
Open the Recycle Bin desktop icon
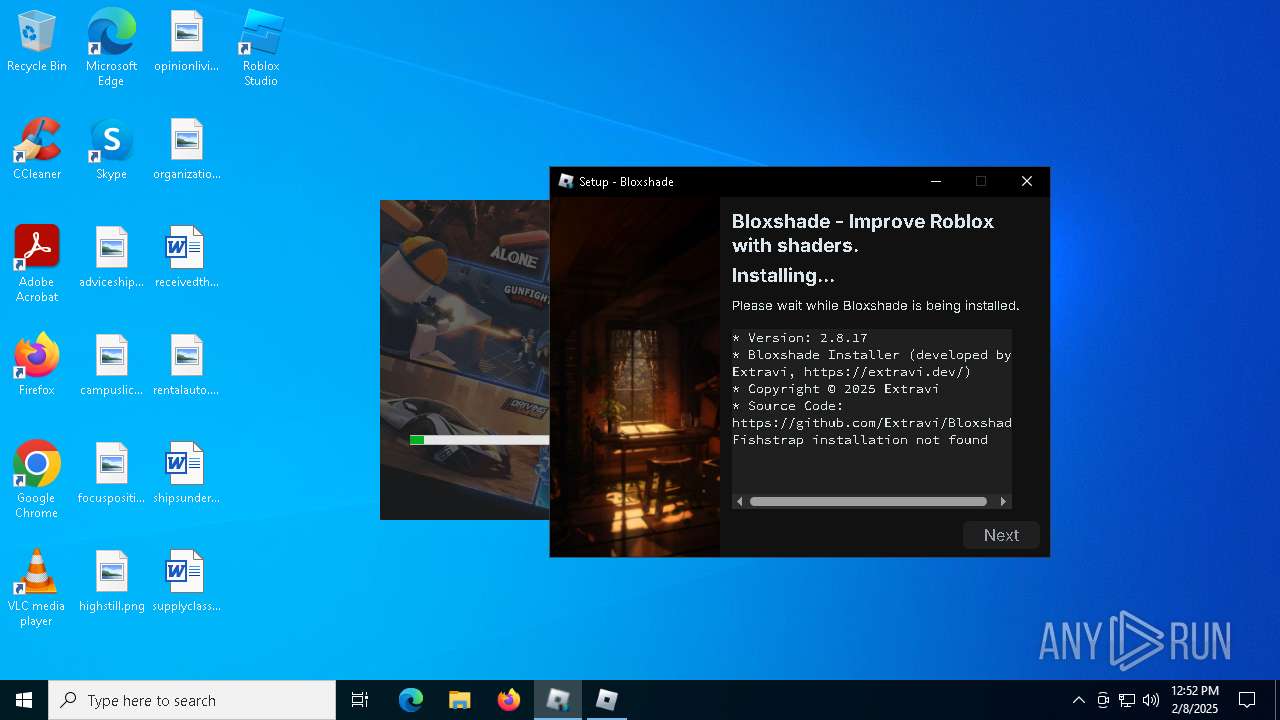click(x=37, y=42)
